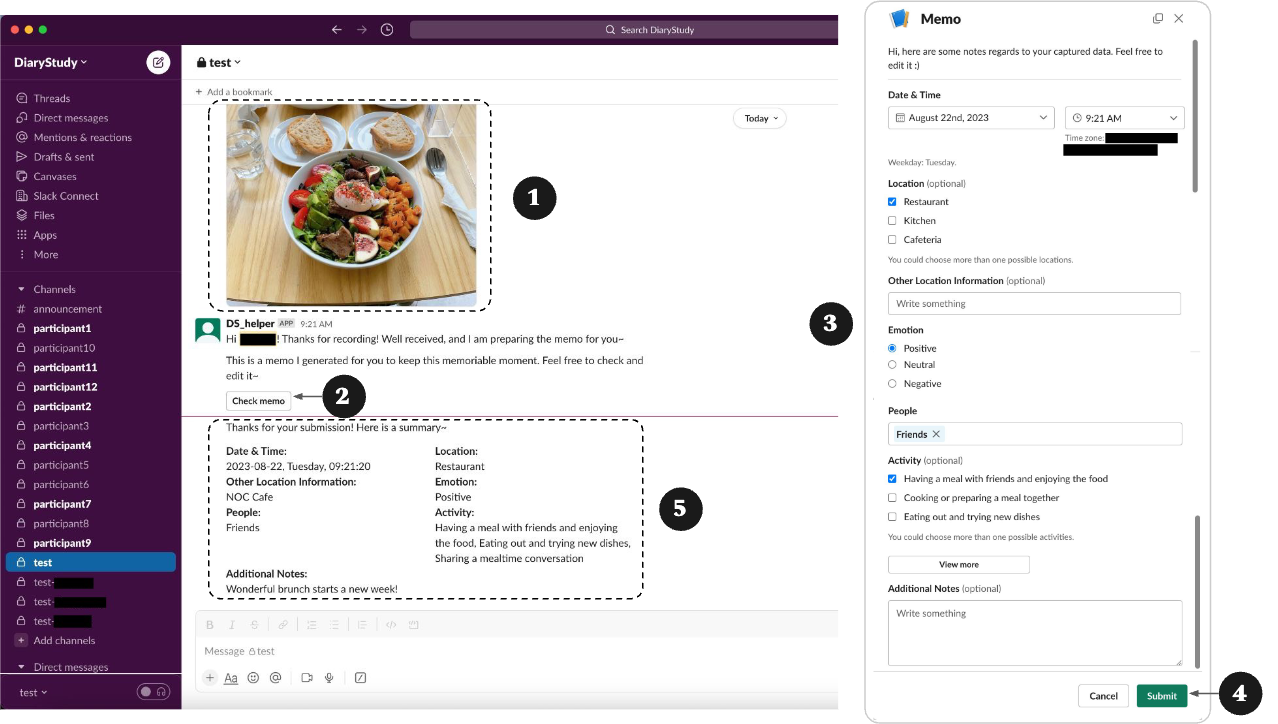Open Canvases in the sidebar
The image size is (1278, 724).
tap(54, 176)
